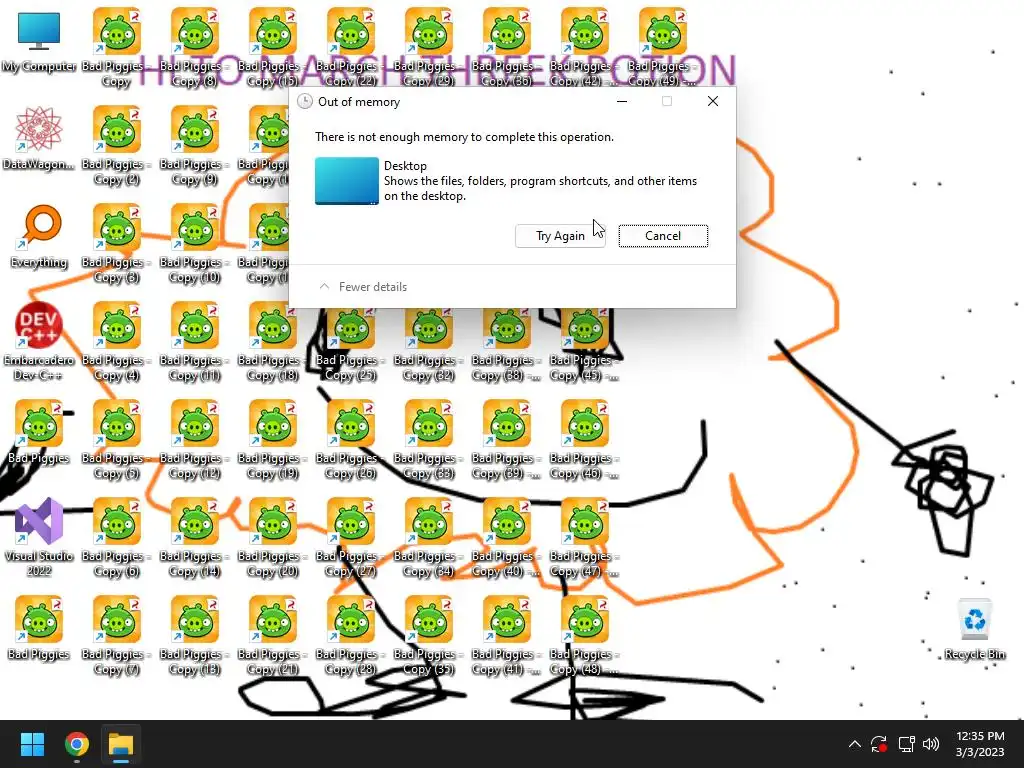Select the Bad Piggies - Copy (6) shortcut
This screenshot has width=1024, height=768.
tap(116, 537)
